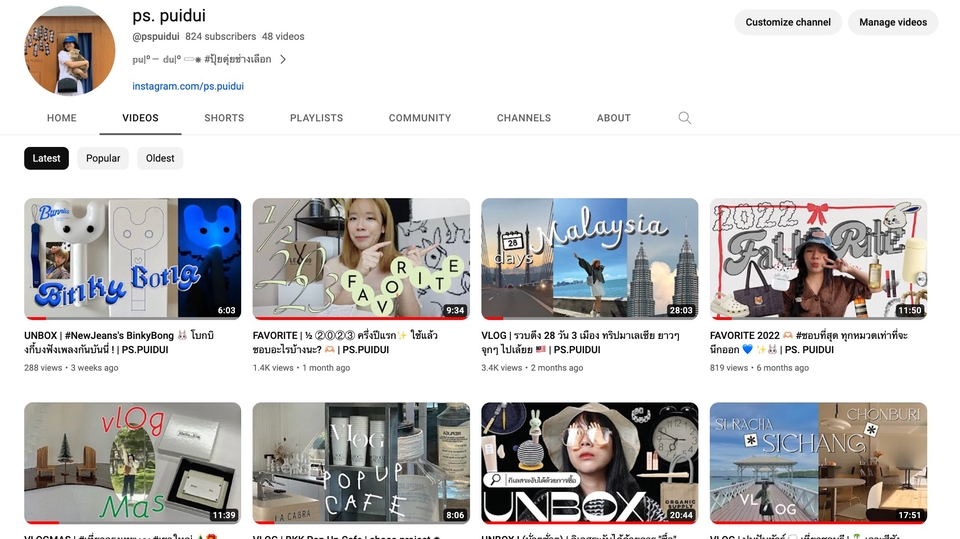Image resolution: width=960 pixels, height=539 pixels.
Task: Open the ABOUT tab
Action: (x=613, y=118)
